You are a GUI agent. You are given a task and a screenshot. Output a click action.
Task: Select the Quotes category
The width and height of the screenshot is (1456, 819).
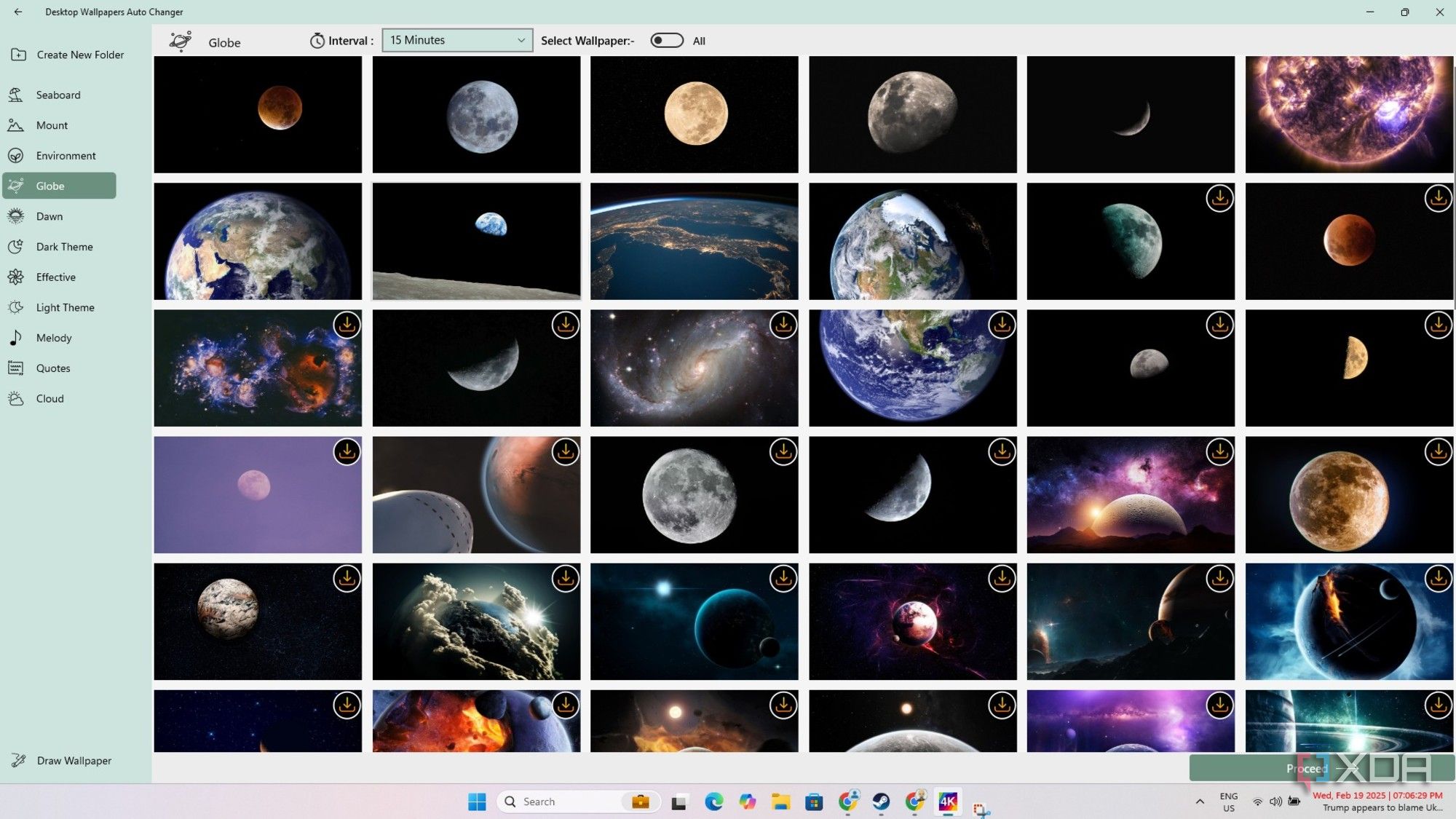[x=53, y=368]
